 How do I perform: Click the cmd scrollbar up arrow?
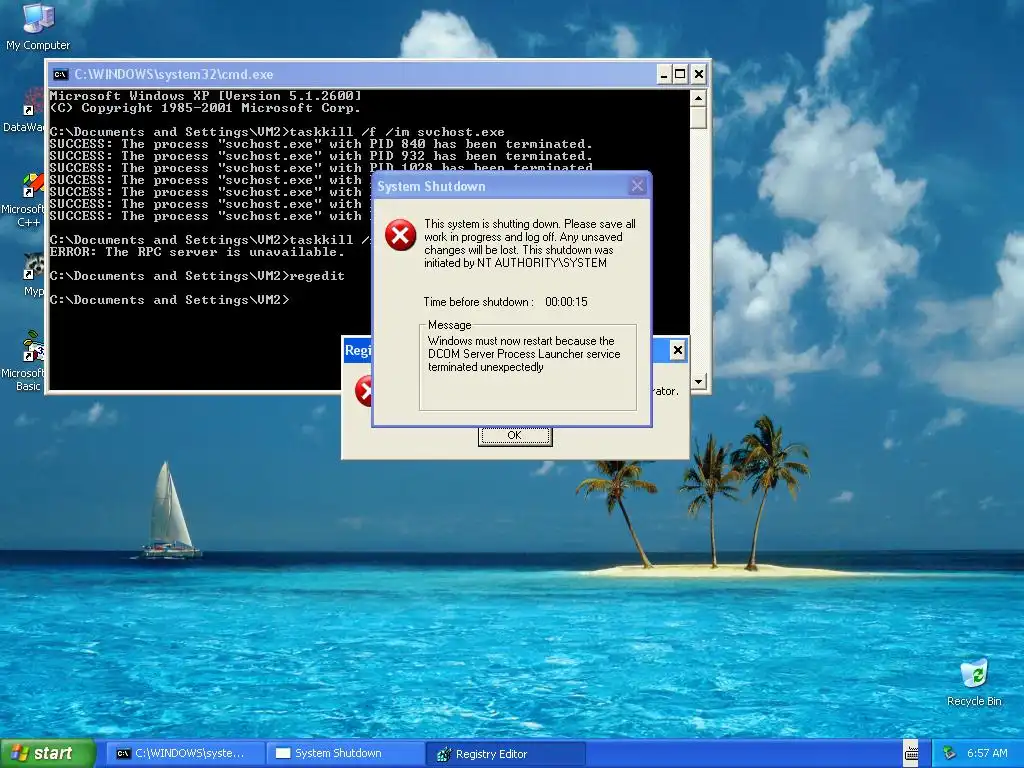click(x=698, y=99)
